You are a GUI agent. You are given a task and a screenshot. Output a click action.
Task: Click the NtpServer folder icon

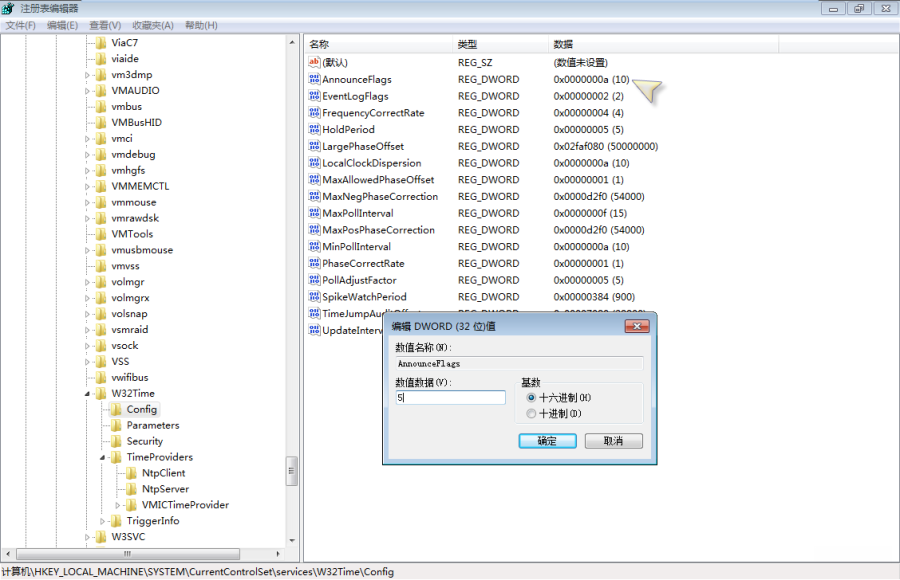click(x=131, y=489)
